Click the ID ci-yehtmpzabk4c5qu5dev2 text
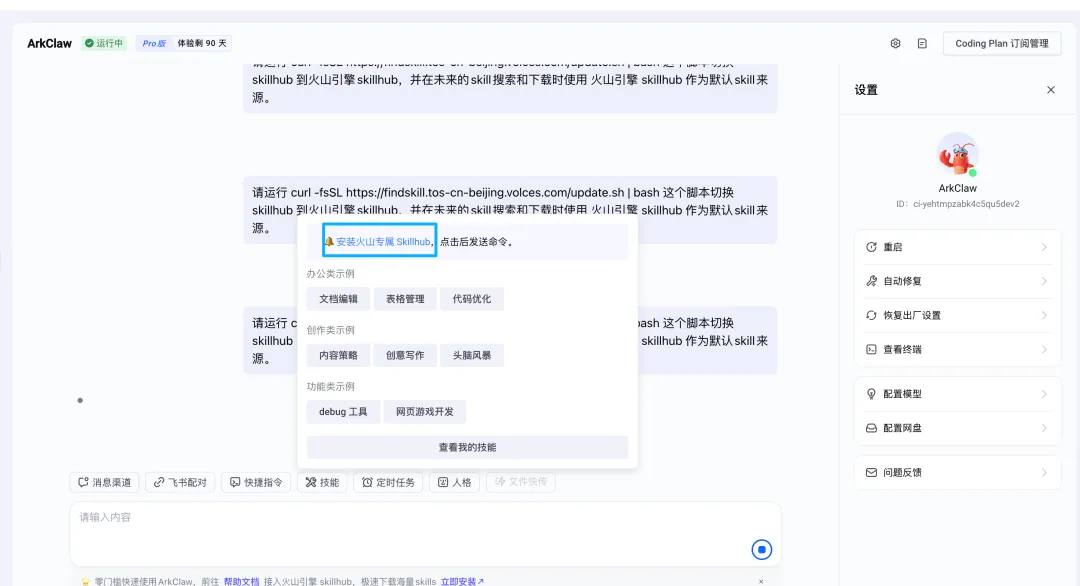The width and height of the screenshot is (1080, 586). [957, 204]
